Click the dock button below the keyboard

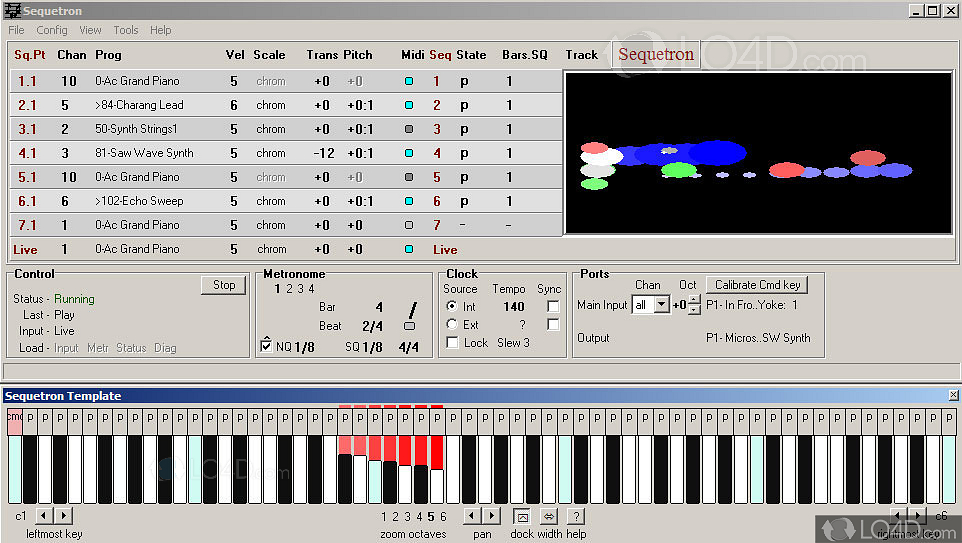[x=521, y=516]
